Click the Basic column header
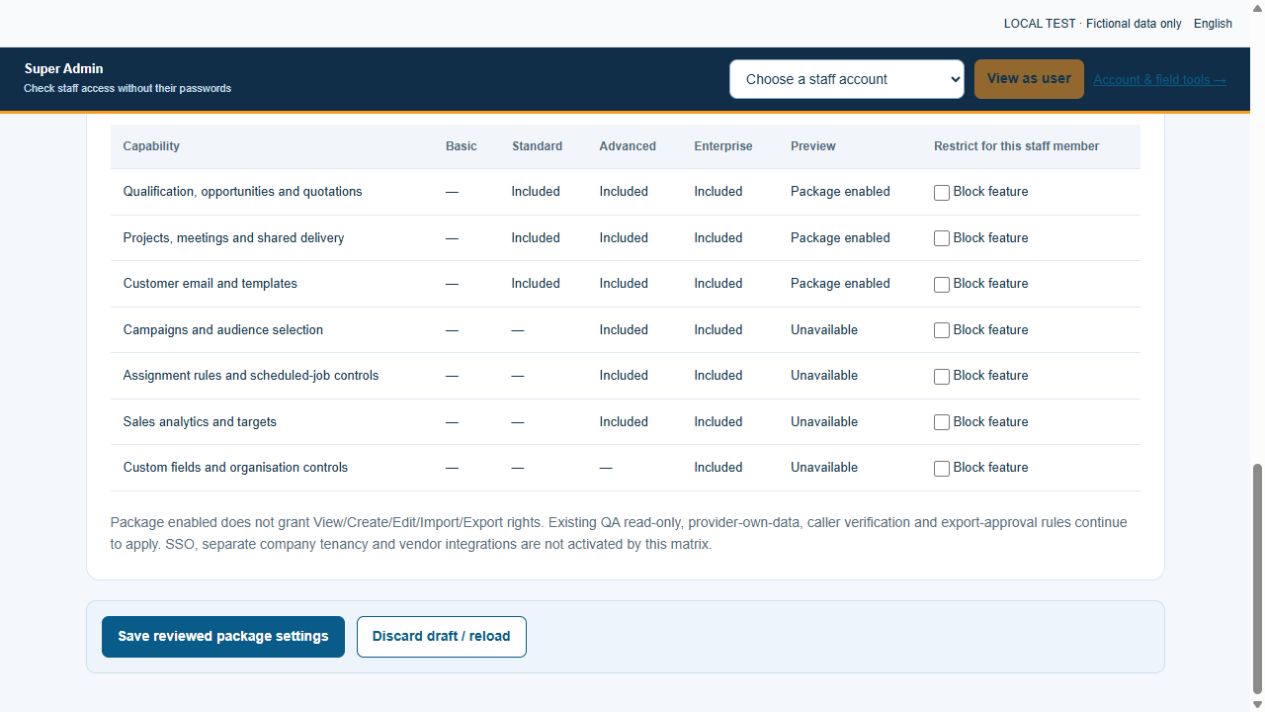Viewport: 1265px width, 712px height. pyautogui.click(x=461, y=146)
